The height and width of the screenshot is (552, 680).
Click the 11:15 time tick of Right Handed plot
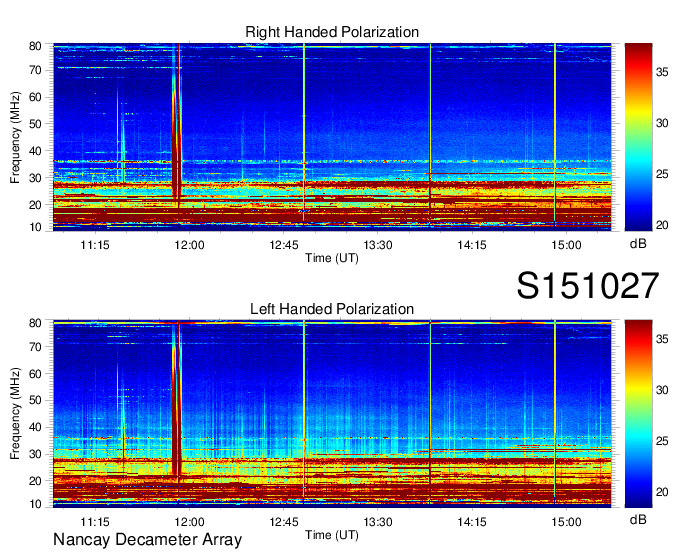tap(95, 245)
